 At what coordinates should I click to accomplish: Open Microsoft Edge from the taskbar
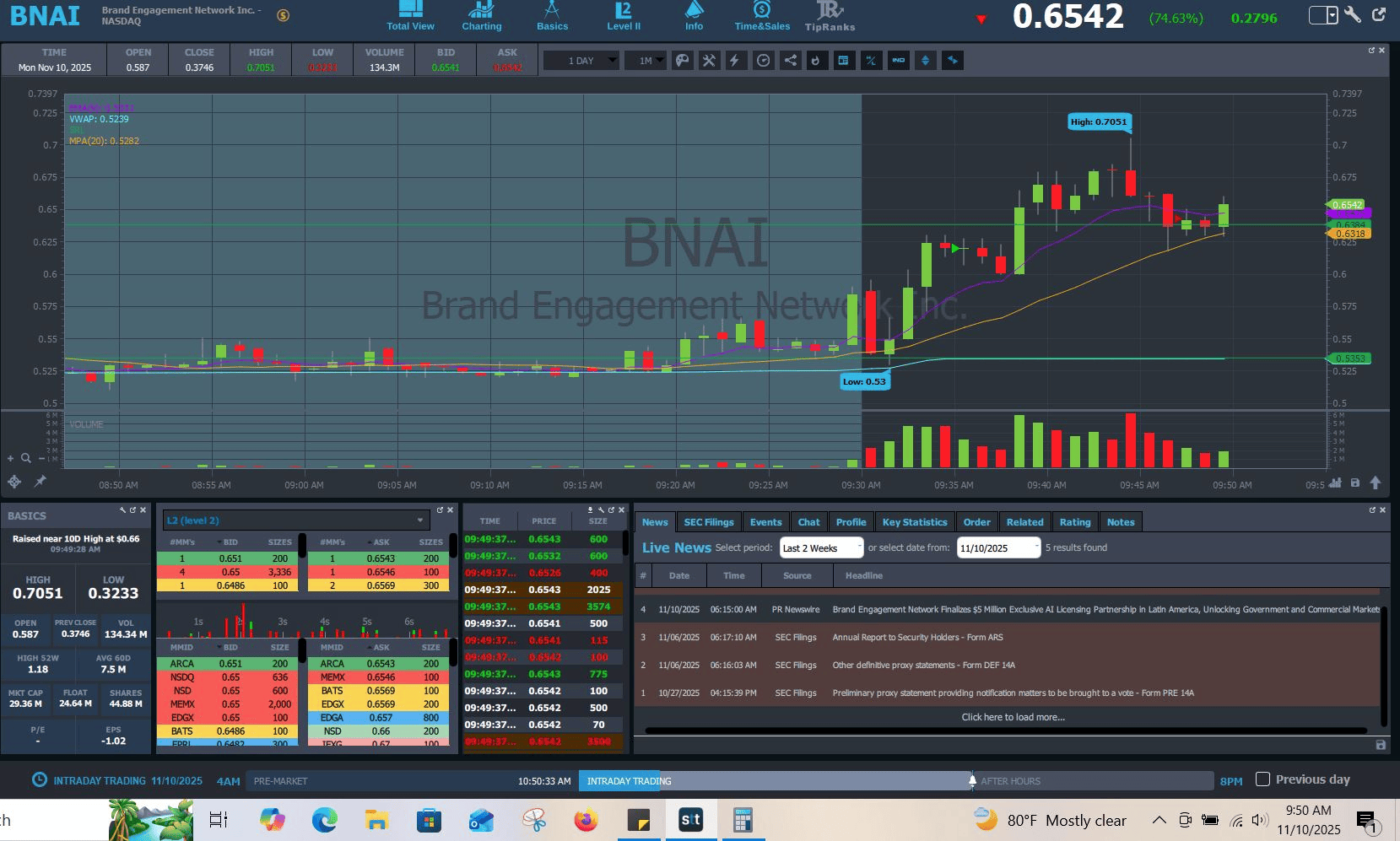(x=324, y=820)
